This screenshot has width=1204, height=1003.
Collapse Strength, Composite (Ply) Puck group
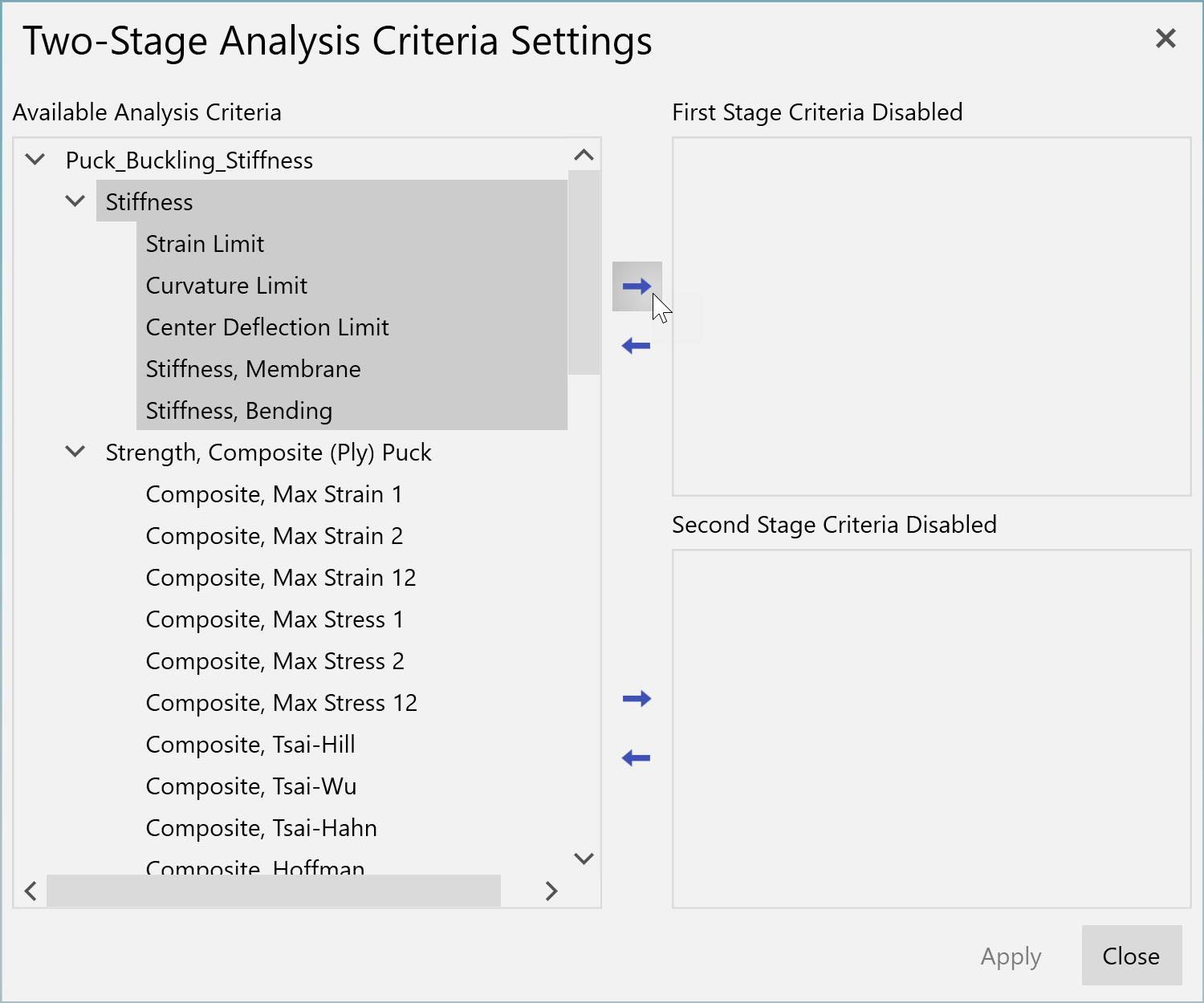click(75, 451)
